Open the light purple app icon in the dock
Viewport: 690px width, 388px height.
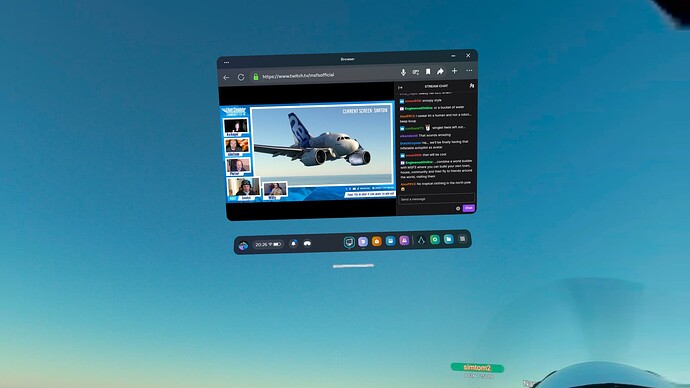363,242
